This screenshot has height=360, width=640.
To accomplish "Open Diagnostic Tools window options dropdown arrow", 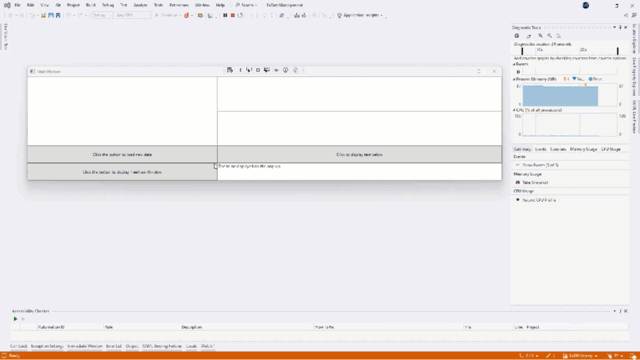I will pos(614,27).
